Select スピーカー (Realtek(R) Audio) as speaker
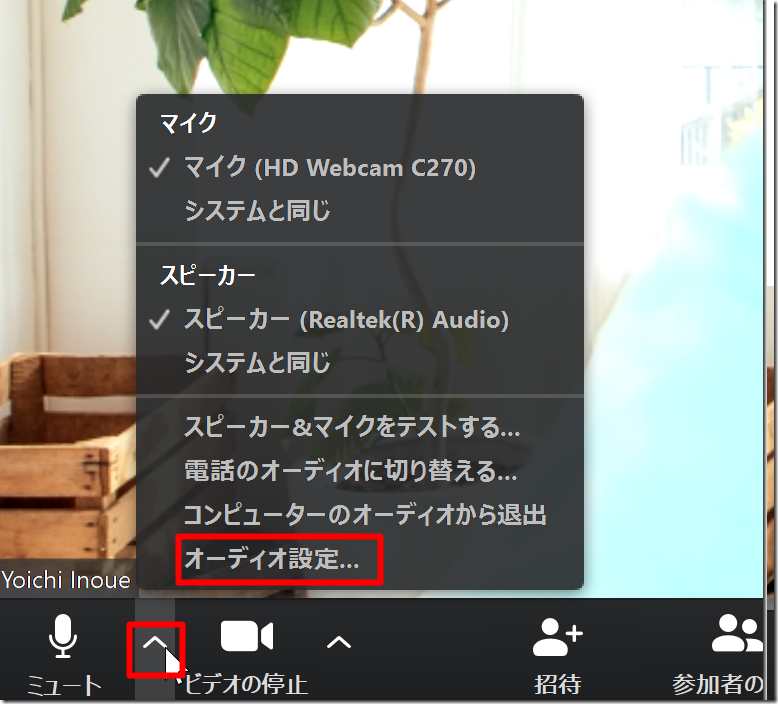The image size is (778, 704). click(x=346, y=320)
